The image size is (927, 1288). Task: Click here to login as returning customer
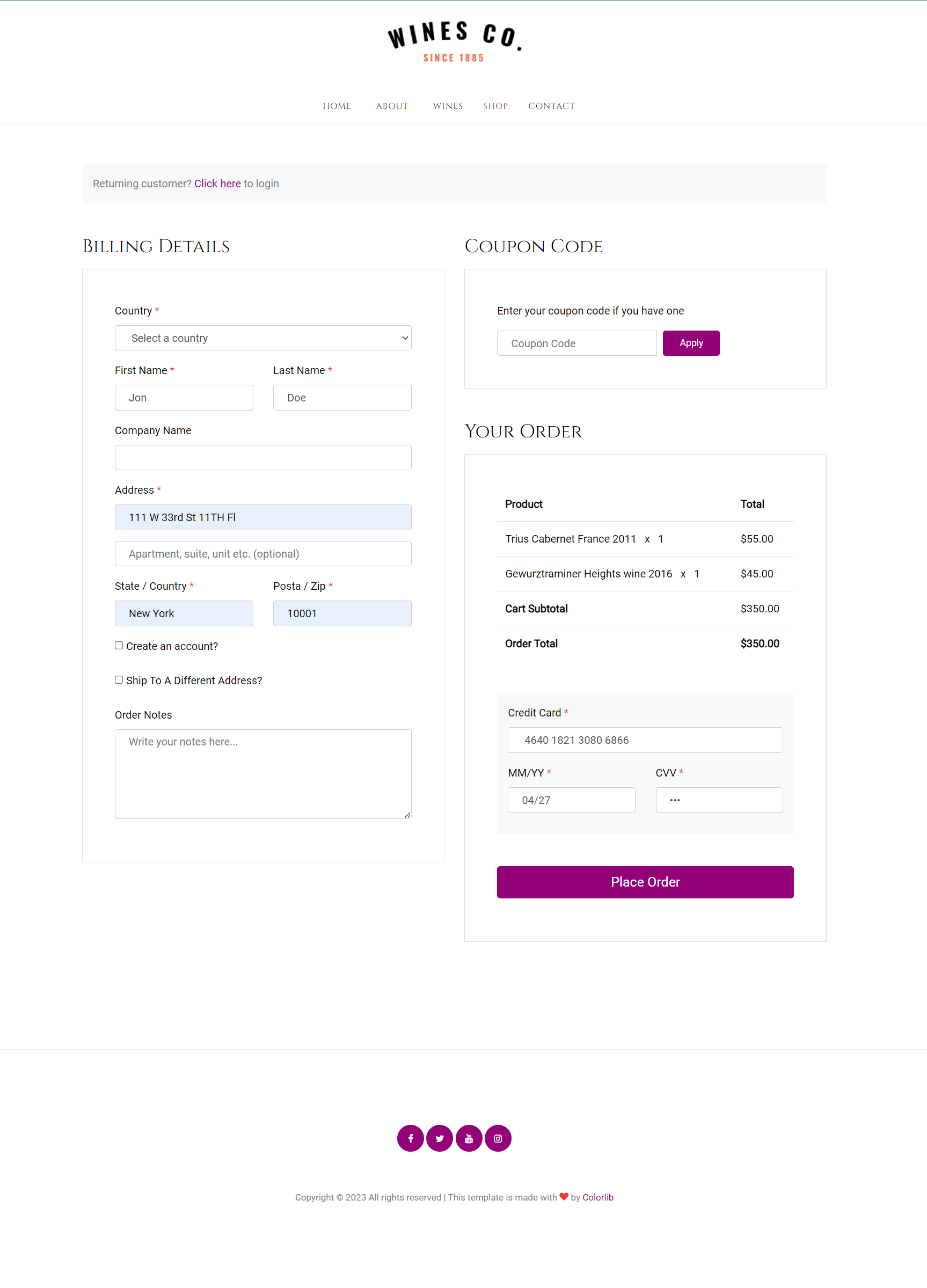(217, 184)
